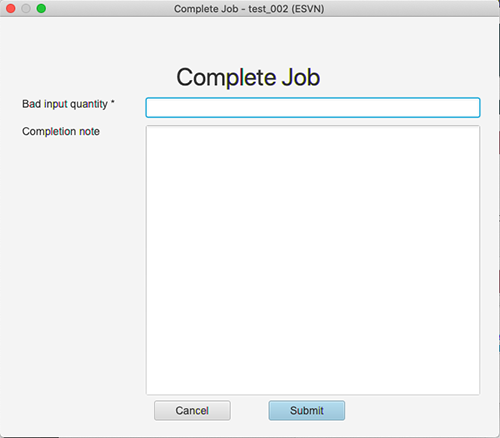Image resolution: width=500 pixels, height=438 pixels.
Task: Click the gray minimize window button
Action: click(x=26, y=8)
